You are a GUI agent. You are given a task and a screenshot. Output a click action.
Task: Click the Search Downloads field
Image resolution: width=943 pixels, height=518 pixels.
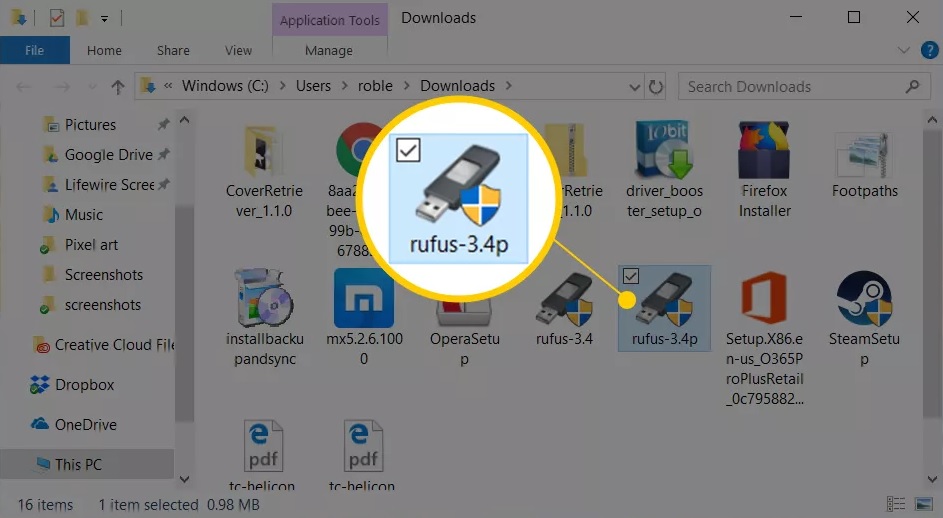pyautogui.click(x=804, y=87)
